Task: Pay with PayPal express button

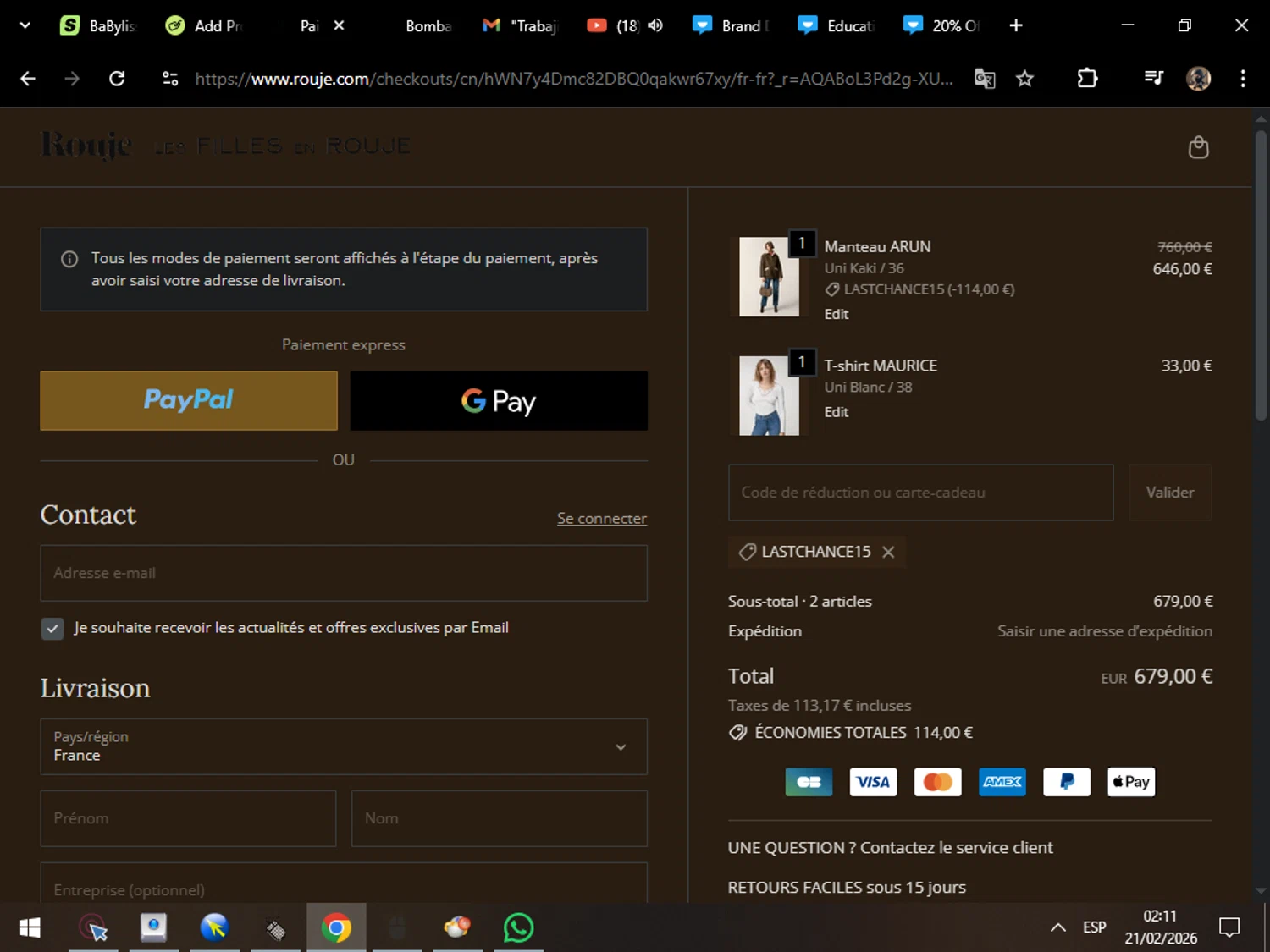Action: (x=189, y=400)
